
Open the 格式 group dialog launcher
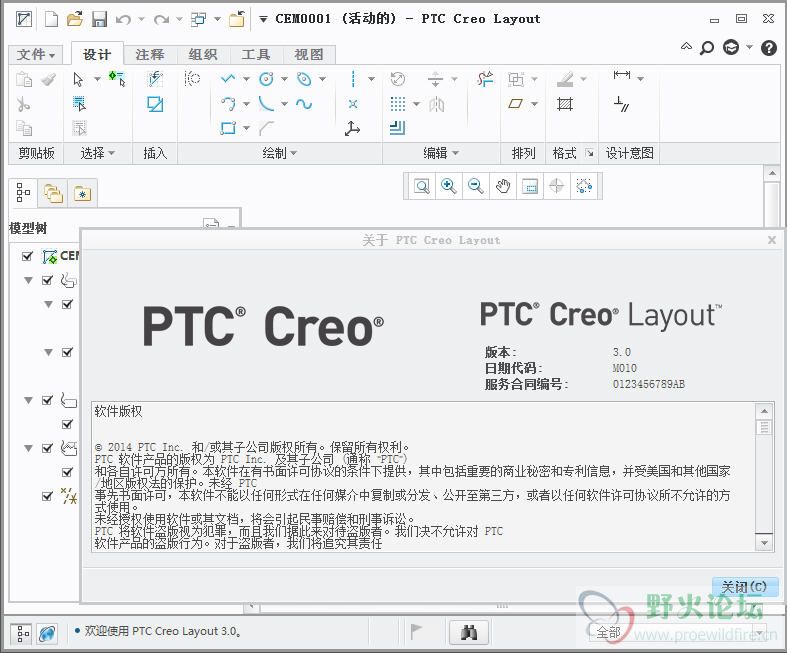[590, 153]
